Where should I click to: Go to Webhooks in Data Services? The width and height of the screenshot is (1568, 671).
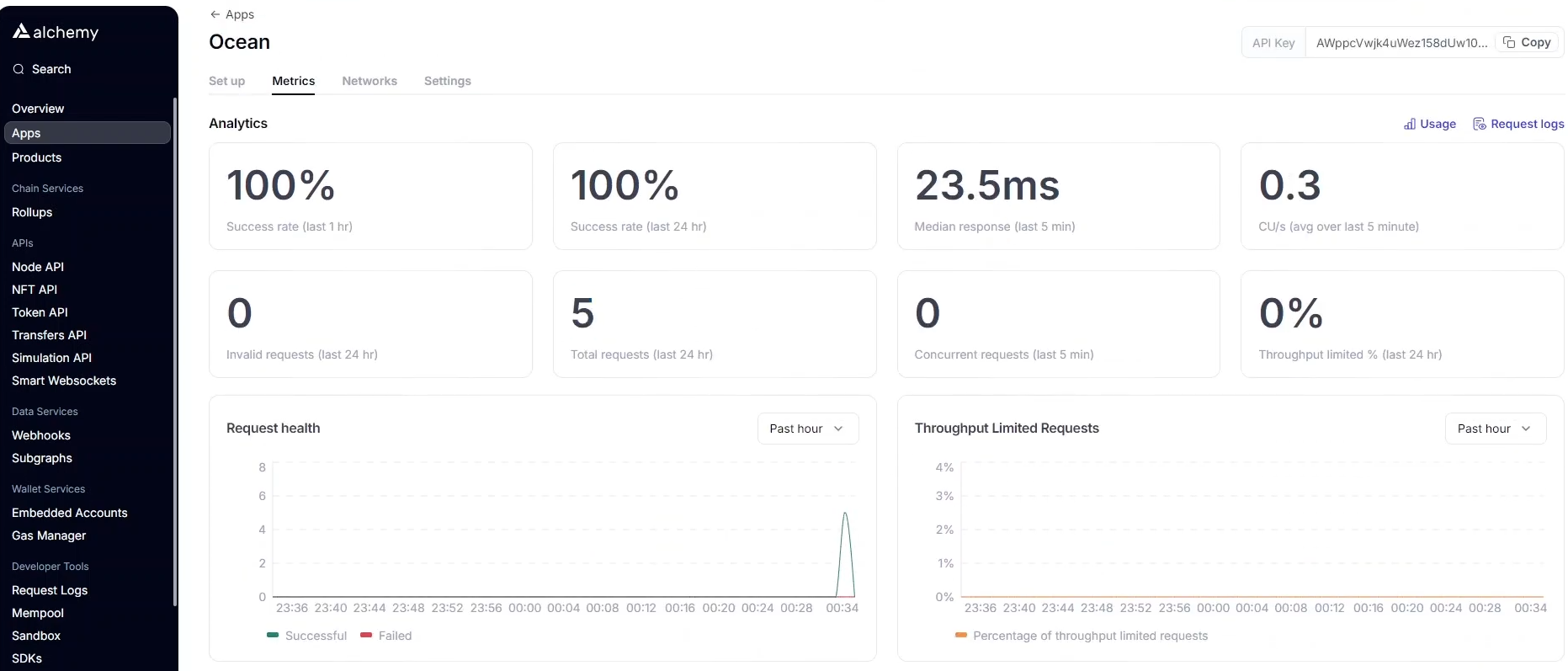[41, 435]
